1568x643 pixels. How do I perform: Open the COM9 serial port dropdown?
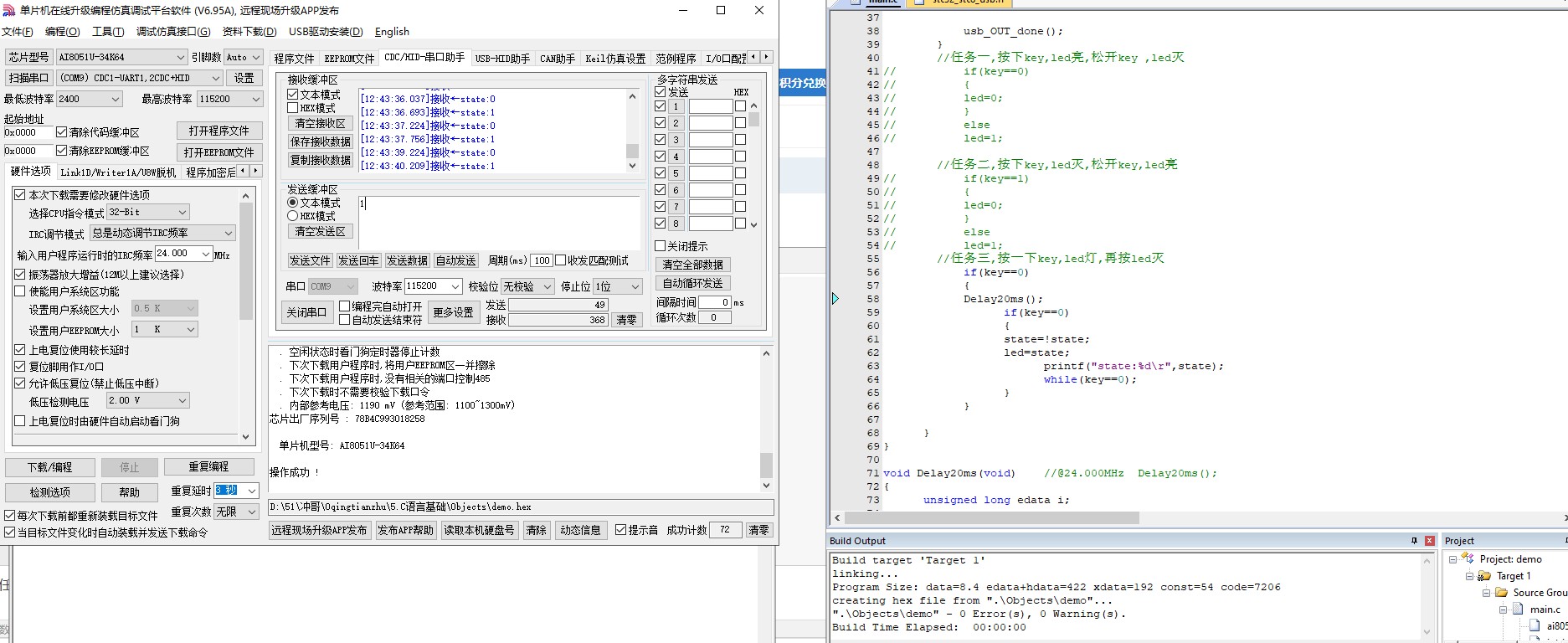(140, 78)
